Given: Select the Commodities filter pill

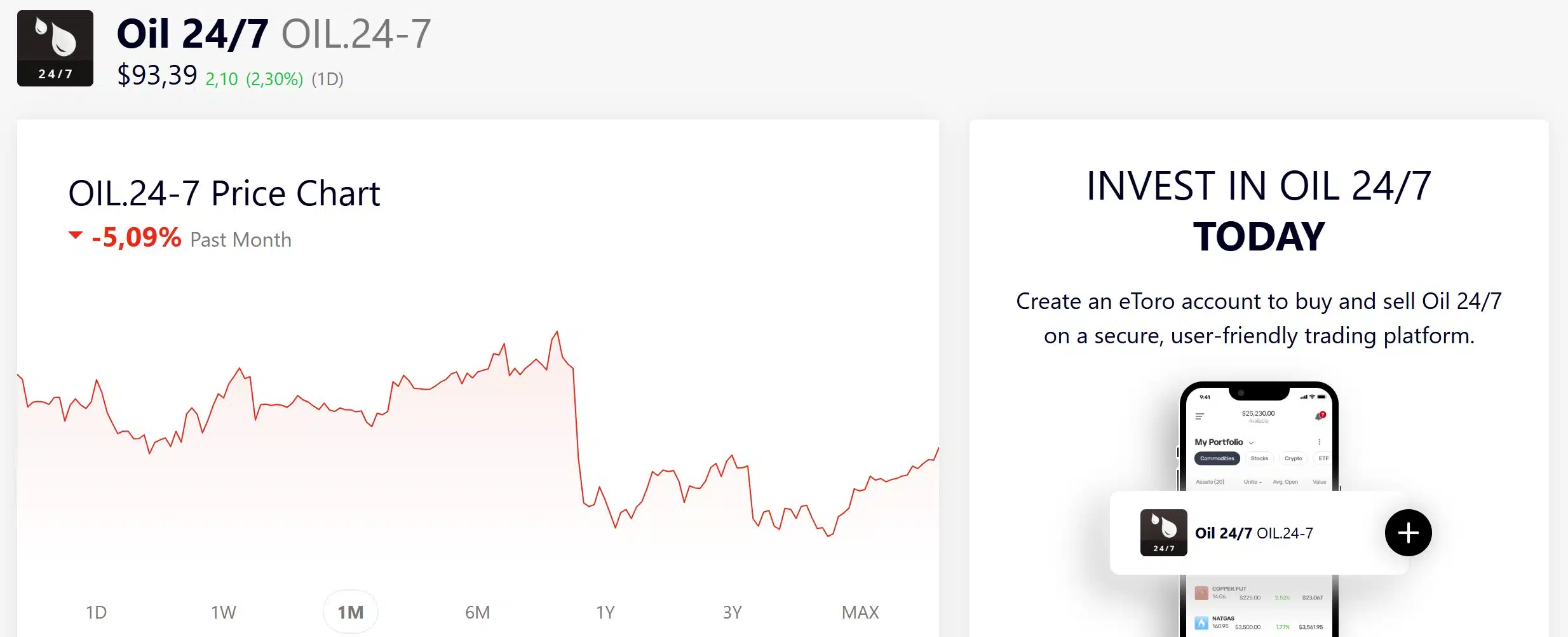Looking at the screenshot, I should point(1217,458).
